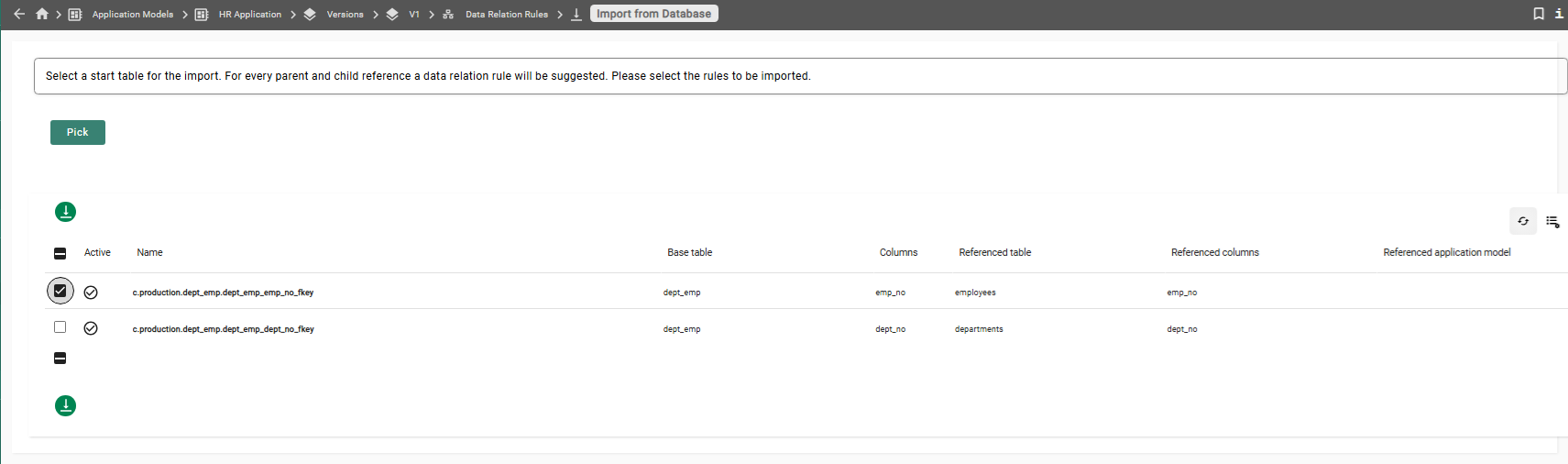This screenshot has width=1568, height=464.
Task: Click Import from Database breadcrumb
Action: pyautogui.click(x=654, y=14)
